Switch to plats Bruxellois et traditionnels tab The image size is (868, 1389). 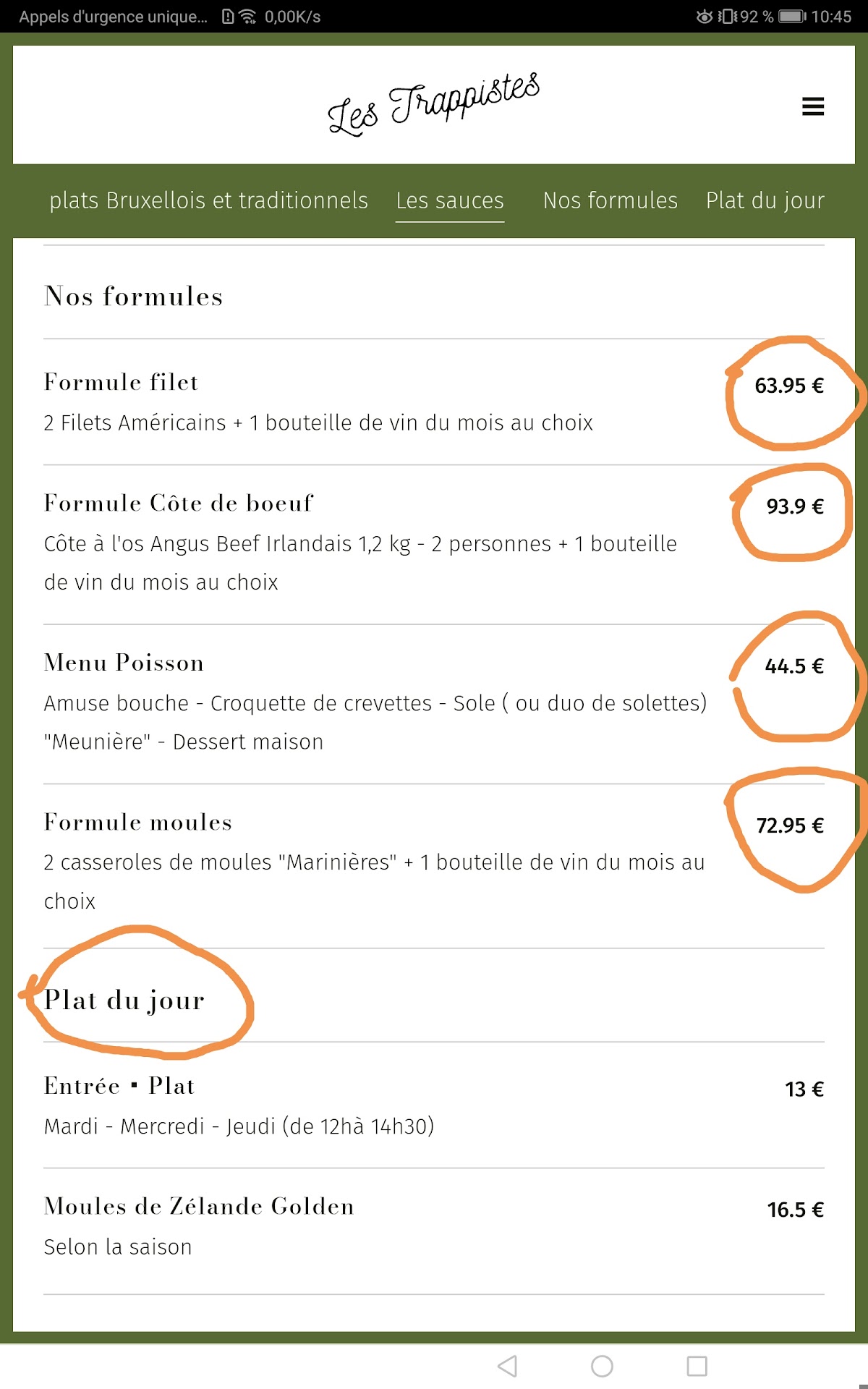coord(208,200)
